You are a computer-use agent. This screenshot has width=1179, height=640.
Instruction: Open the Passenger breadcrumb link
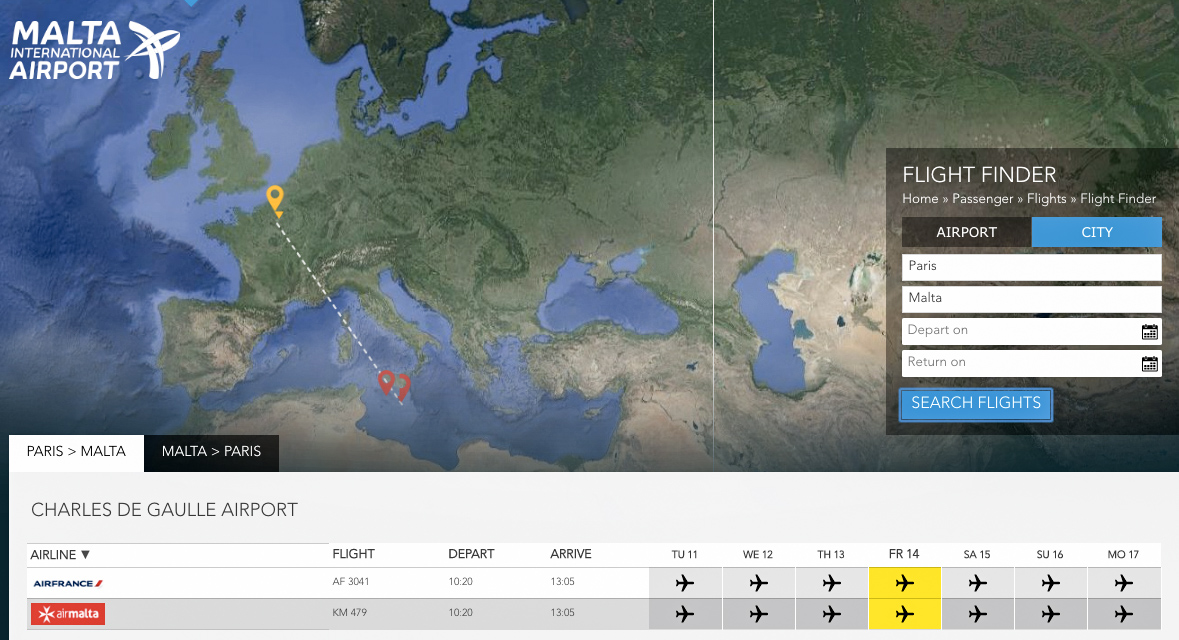coord(983,199)
